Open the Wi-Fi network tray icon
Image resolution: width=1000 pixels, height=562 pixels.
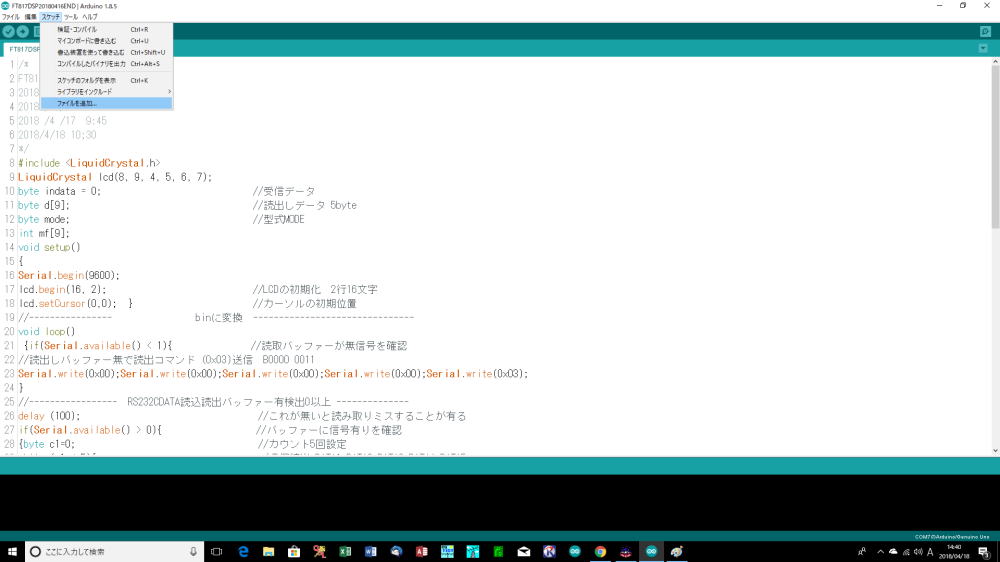[x=906, y=552]
